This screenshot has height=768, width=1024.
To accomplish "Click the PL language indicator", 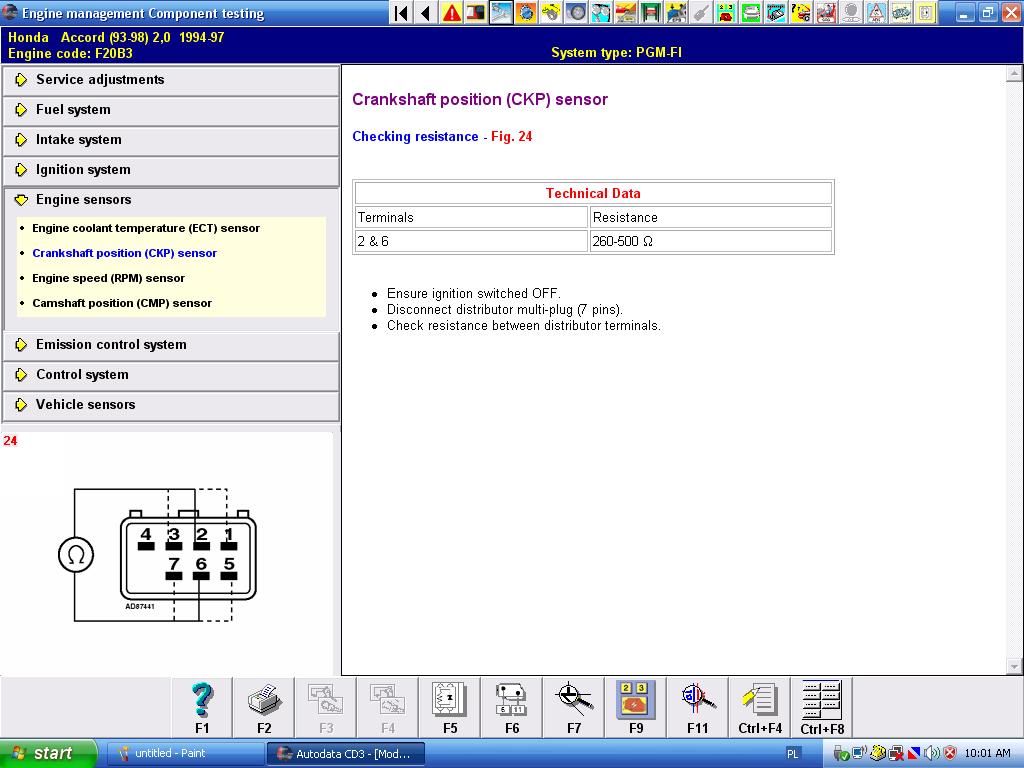I will pos(792,754).
